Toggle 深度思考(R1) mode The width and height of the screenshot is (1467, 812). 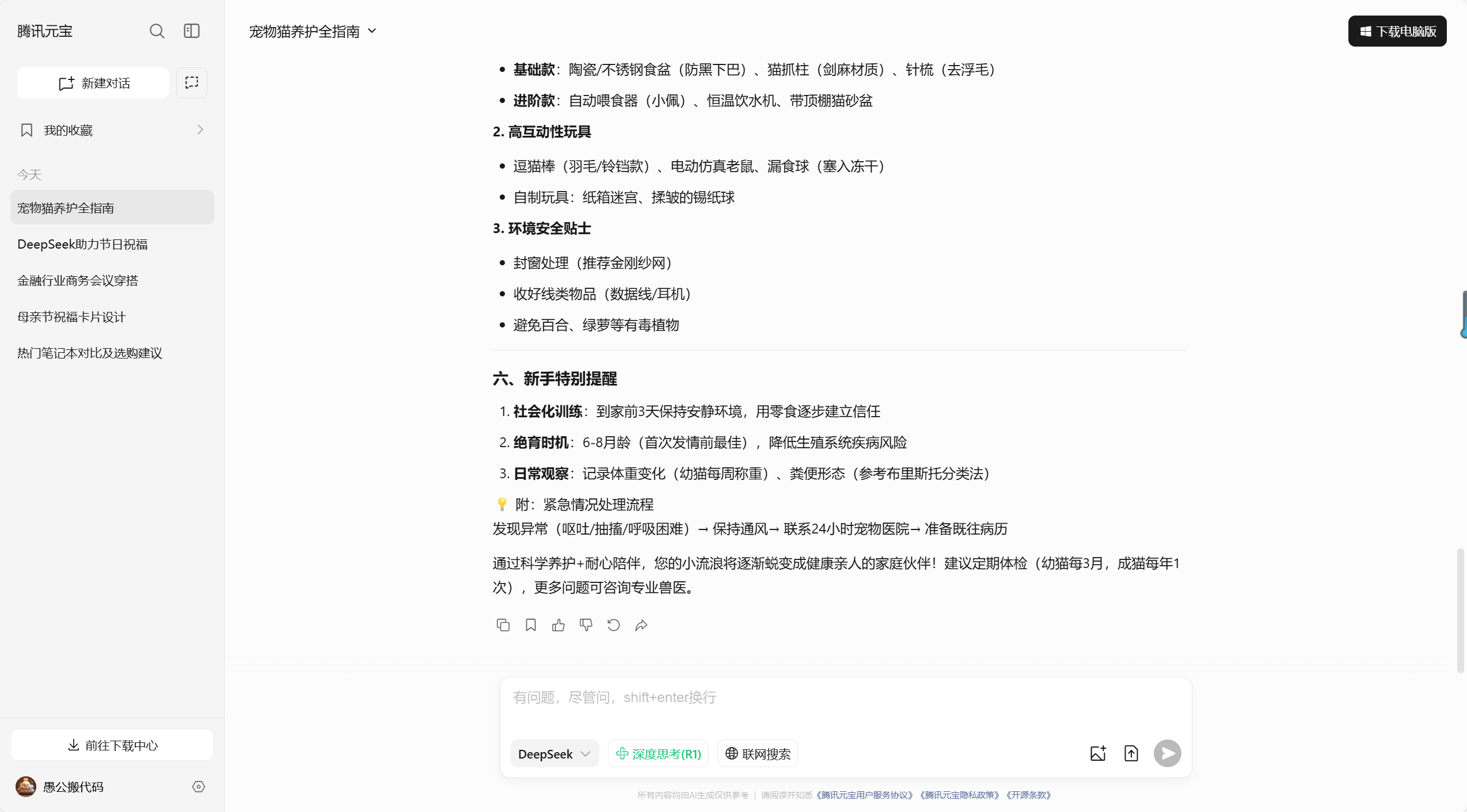tap(658, 754)
